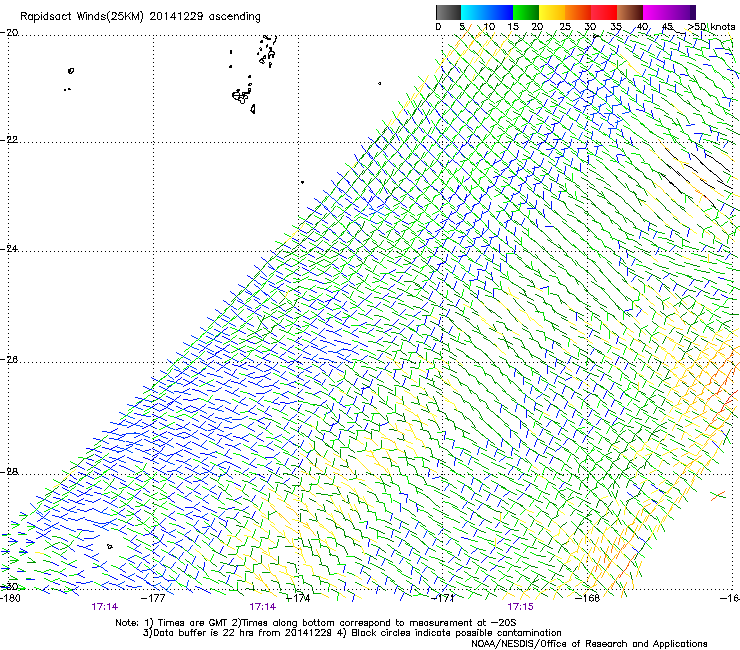The width and height of the screenshot is (740, 650).
Task: Click the '-22' latitude axis label
Action: click(9, 140)
